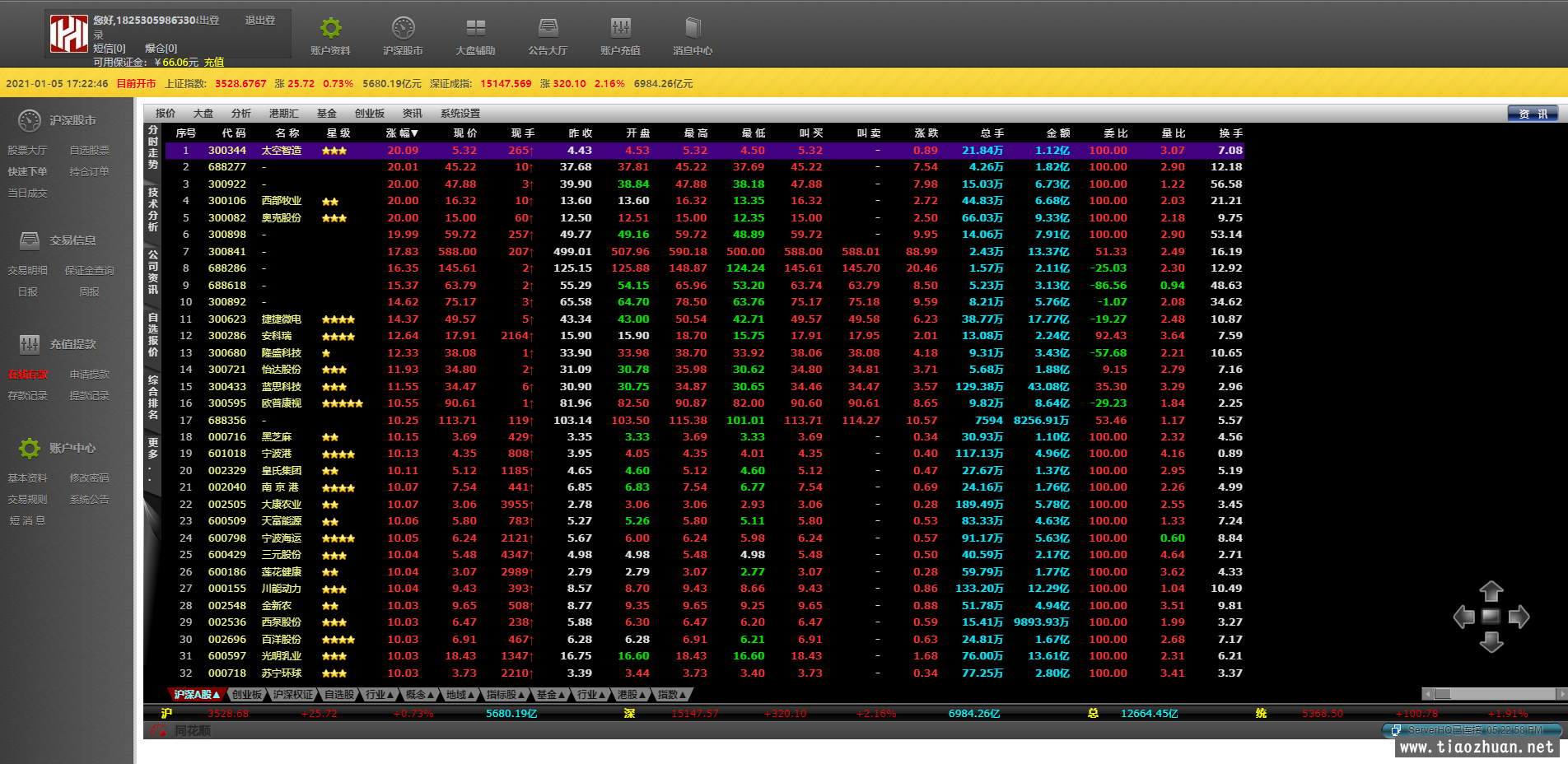Select the 创业板 bottom tab

tap(246, 695)
